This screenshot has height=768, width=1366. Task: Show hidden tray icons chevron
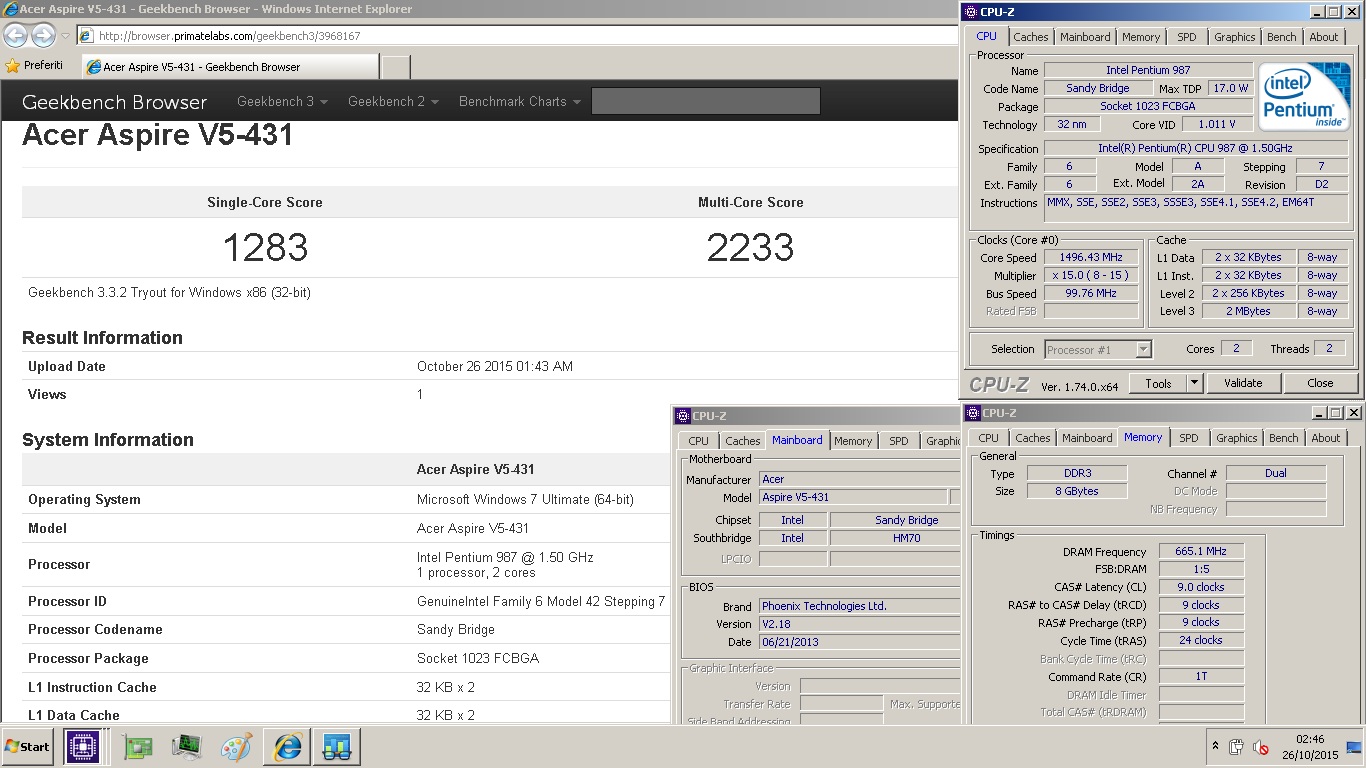pos(1215,747)
